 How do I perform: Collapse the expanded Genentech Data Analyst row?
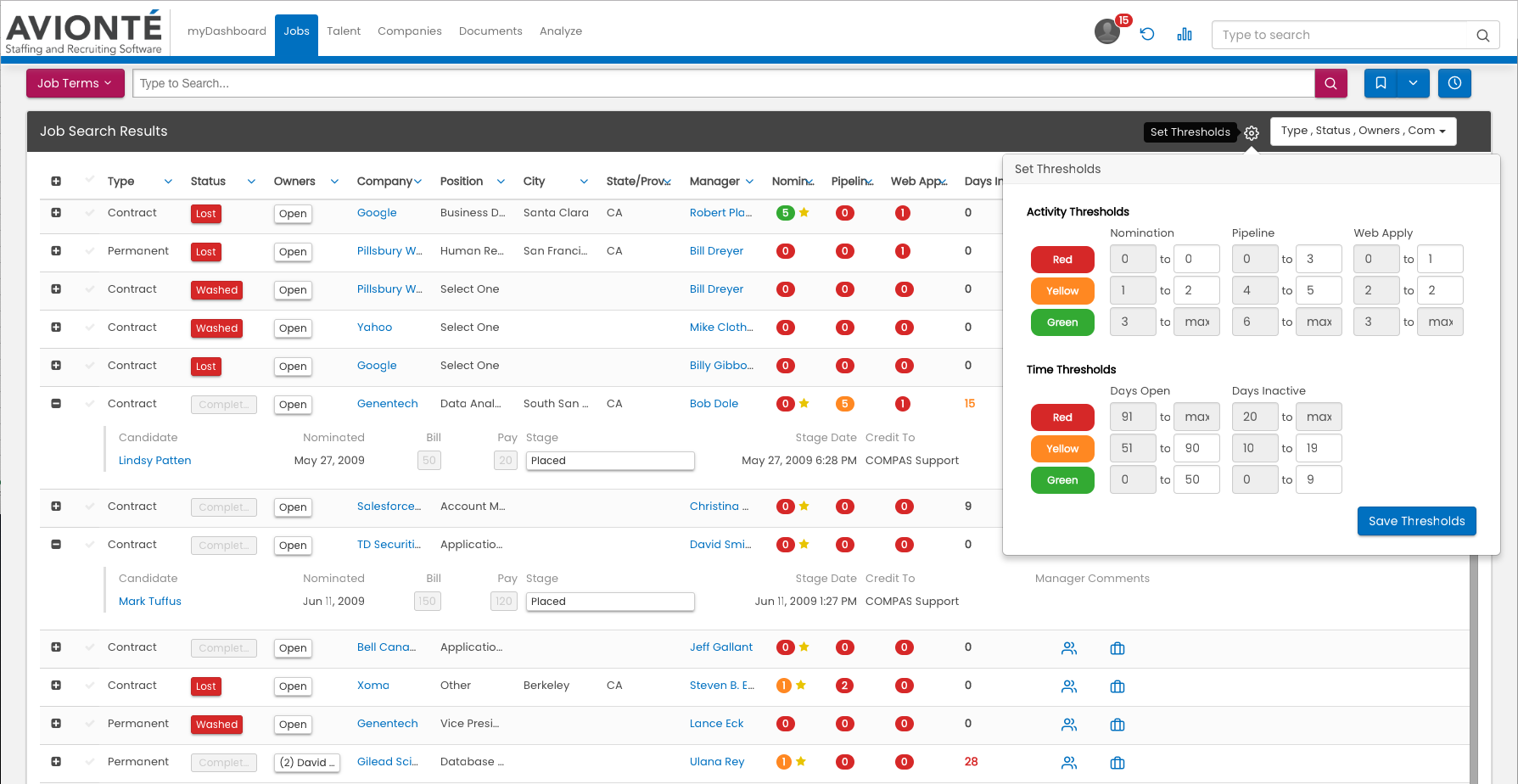pyautogui.click(x=56, y=404)
